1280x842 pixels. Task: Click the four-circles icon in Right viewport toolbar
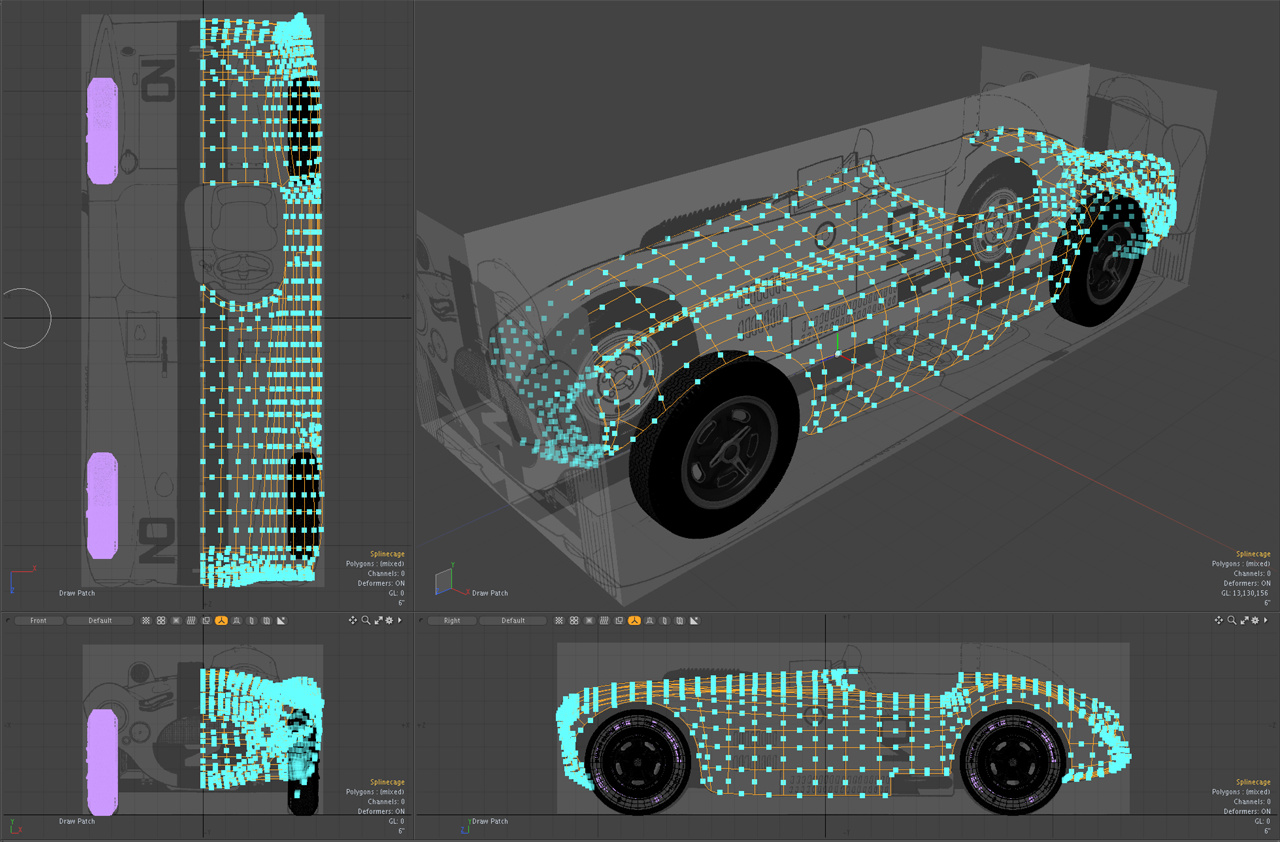pos(574,621)
